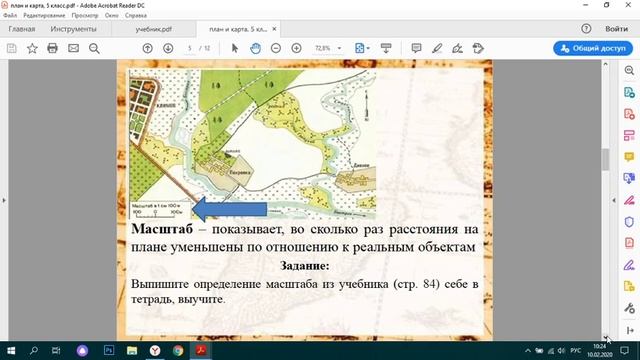Open Photoshop from the taskbar
640x360 pixels.
click(x=109, y=351)
